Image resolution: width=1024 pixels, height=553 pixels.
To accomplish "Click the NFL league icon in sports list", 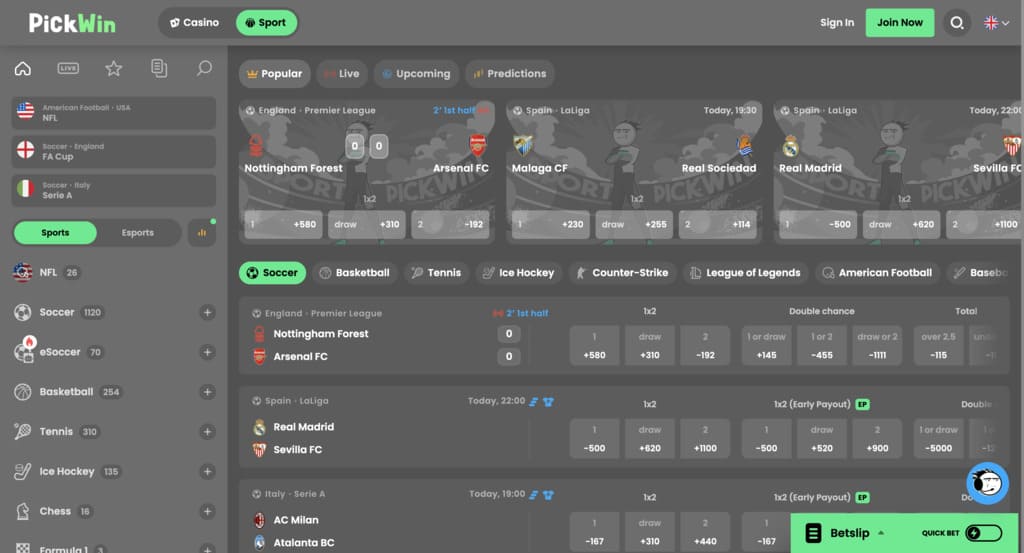I will click(23, 272).
